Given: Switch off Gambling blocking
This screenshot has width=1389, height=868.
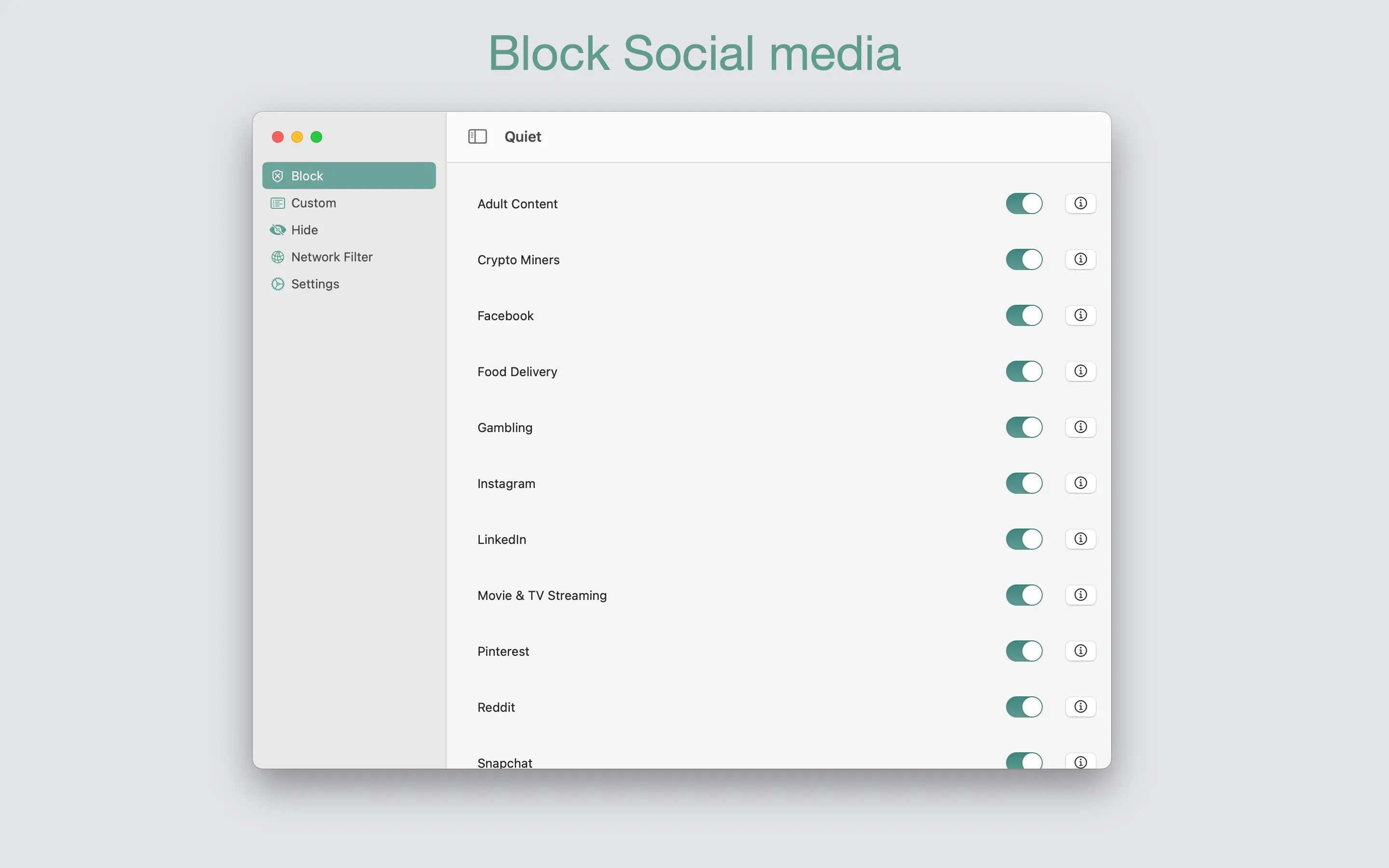Looking at the screenshot, I should [x=1023, y=428].
